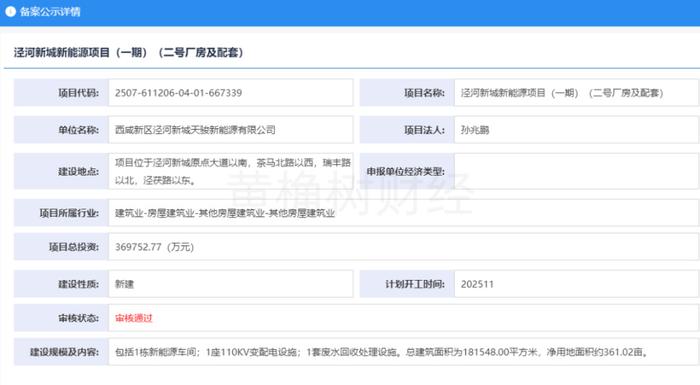Click the 项目名称 value field
Image resolution: width=700 pixels, height=385 pixels.
576,93
